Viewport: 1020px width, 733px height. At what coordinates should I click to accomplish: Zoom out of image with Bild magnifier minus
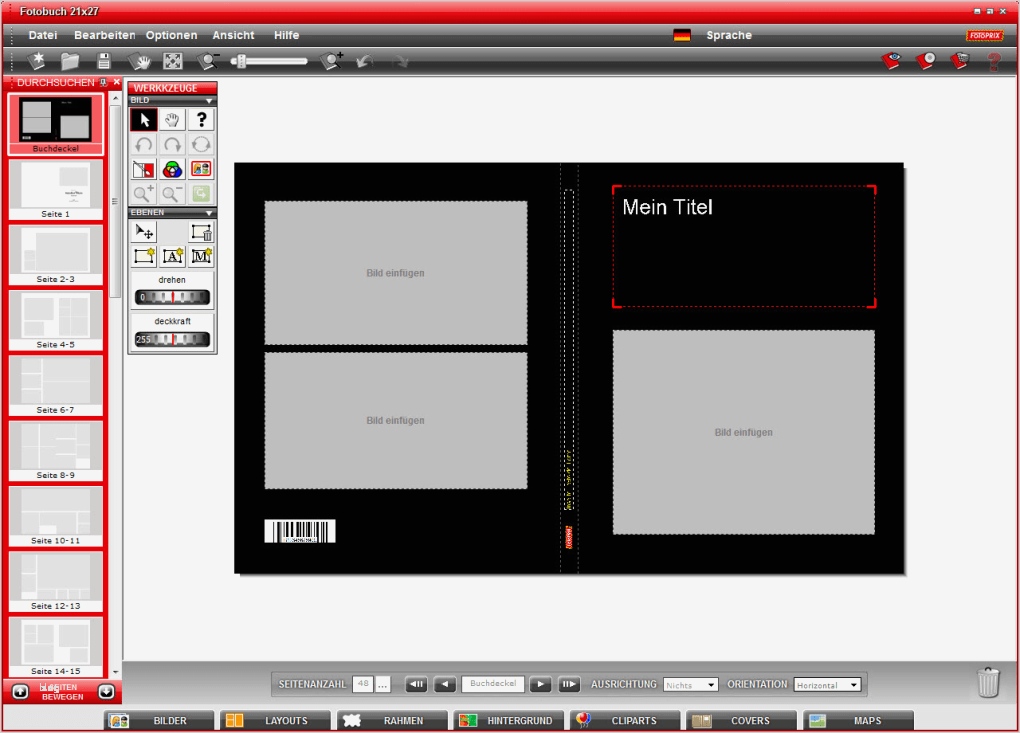point(172,193)
